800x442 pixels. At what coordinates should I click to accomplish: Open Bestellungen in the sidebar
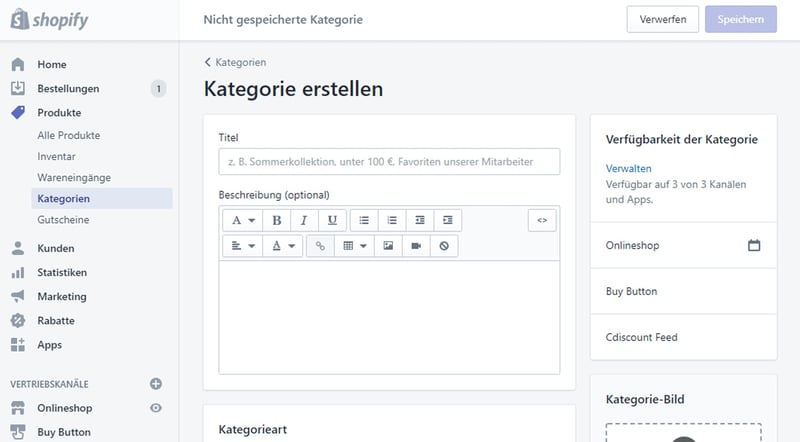point(67,89)
